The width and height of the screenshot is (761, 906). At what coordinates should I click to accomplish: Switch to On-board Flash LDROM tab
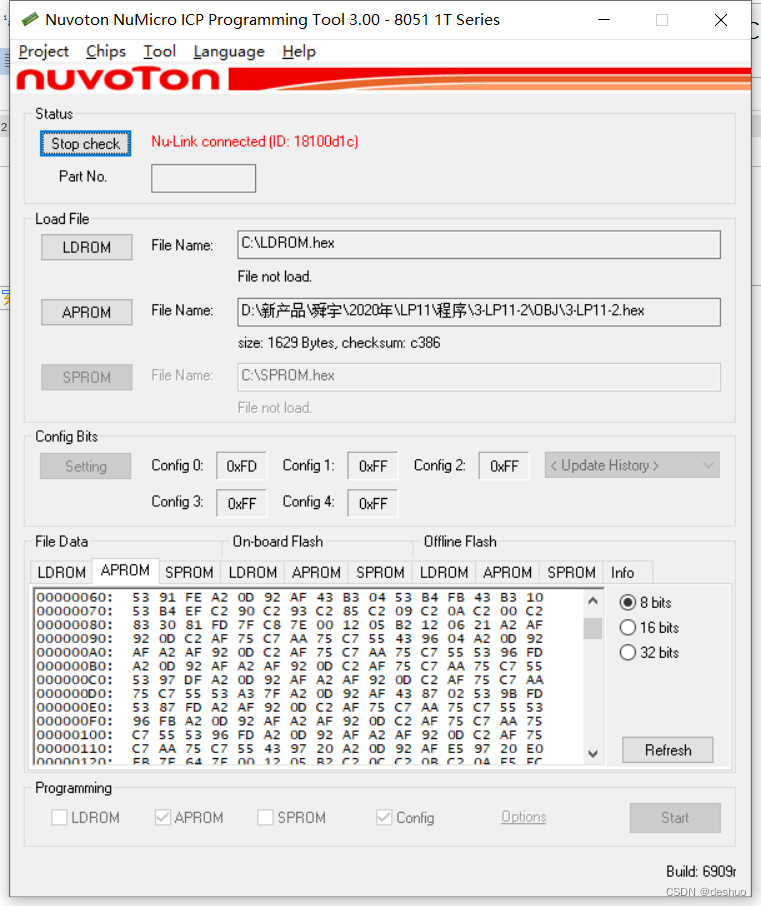pyautogui.click(x=253, y=572)
